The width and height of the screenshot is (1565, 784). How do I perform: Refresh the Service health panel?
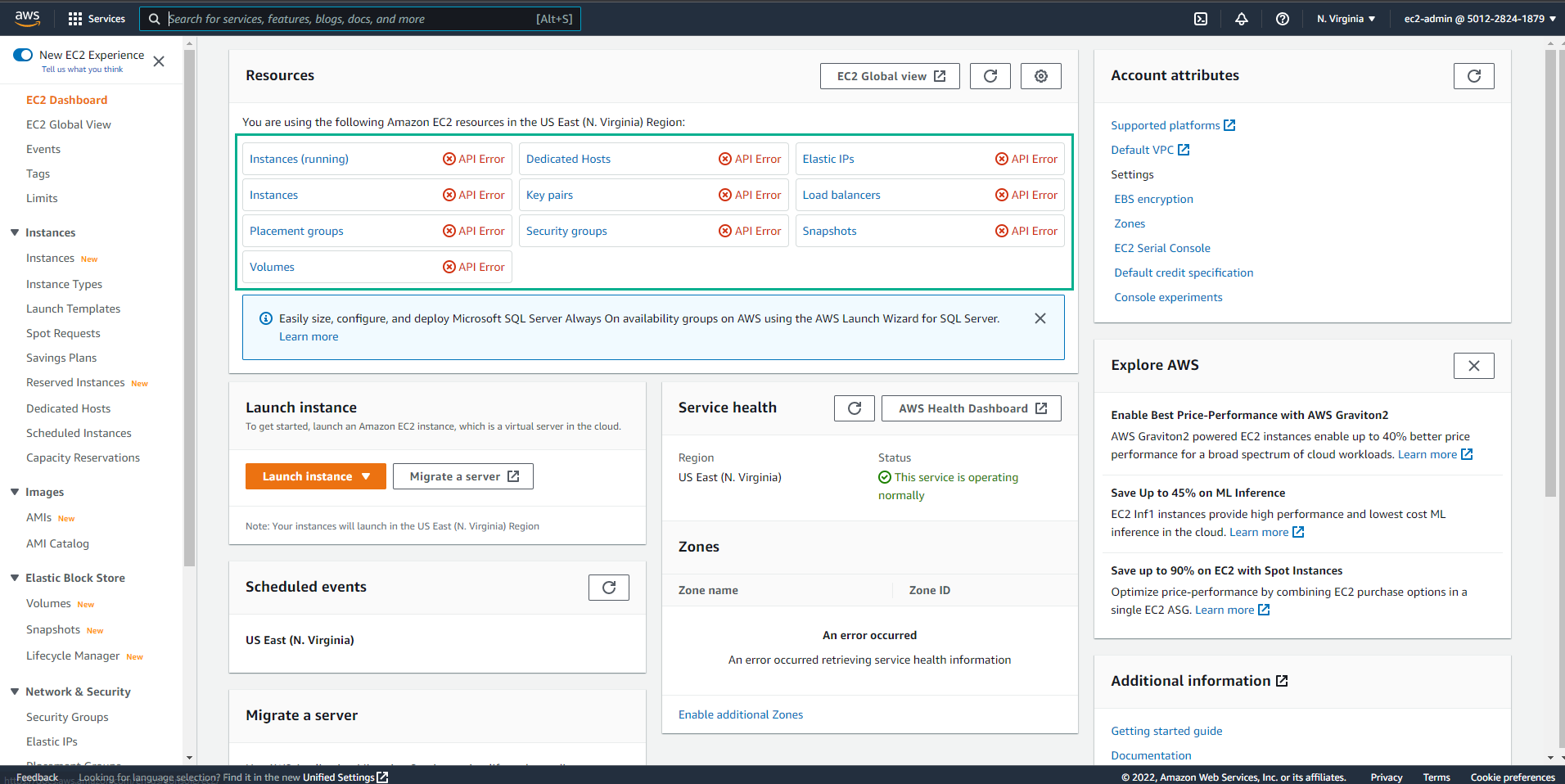[x=855, y=408]
